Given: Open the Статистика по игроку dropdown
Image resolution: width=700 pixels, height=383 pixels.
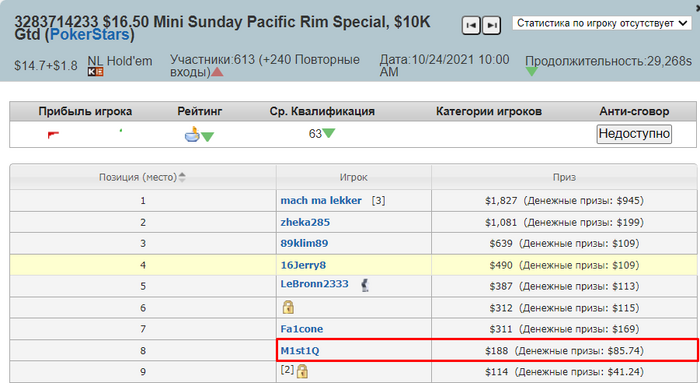Looking at the screenshot, I should pyautogui.click(x=601, y=23).
